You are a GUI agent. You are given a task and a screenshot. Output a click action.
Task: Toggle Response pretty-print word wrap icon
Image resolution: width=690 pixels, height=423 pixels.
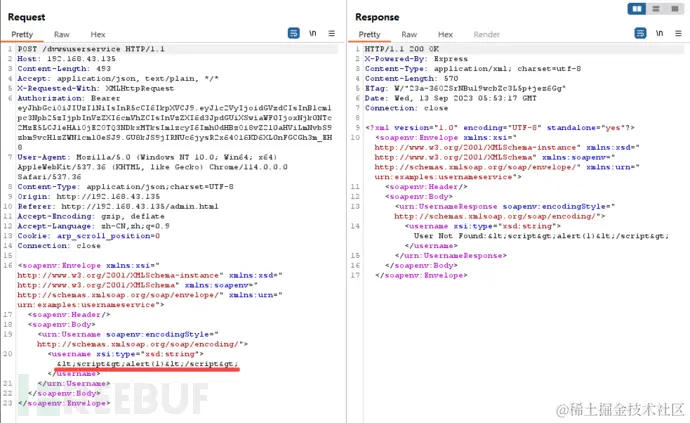pos(640,33)
